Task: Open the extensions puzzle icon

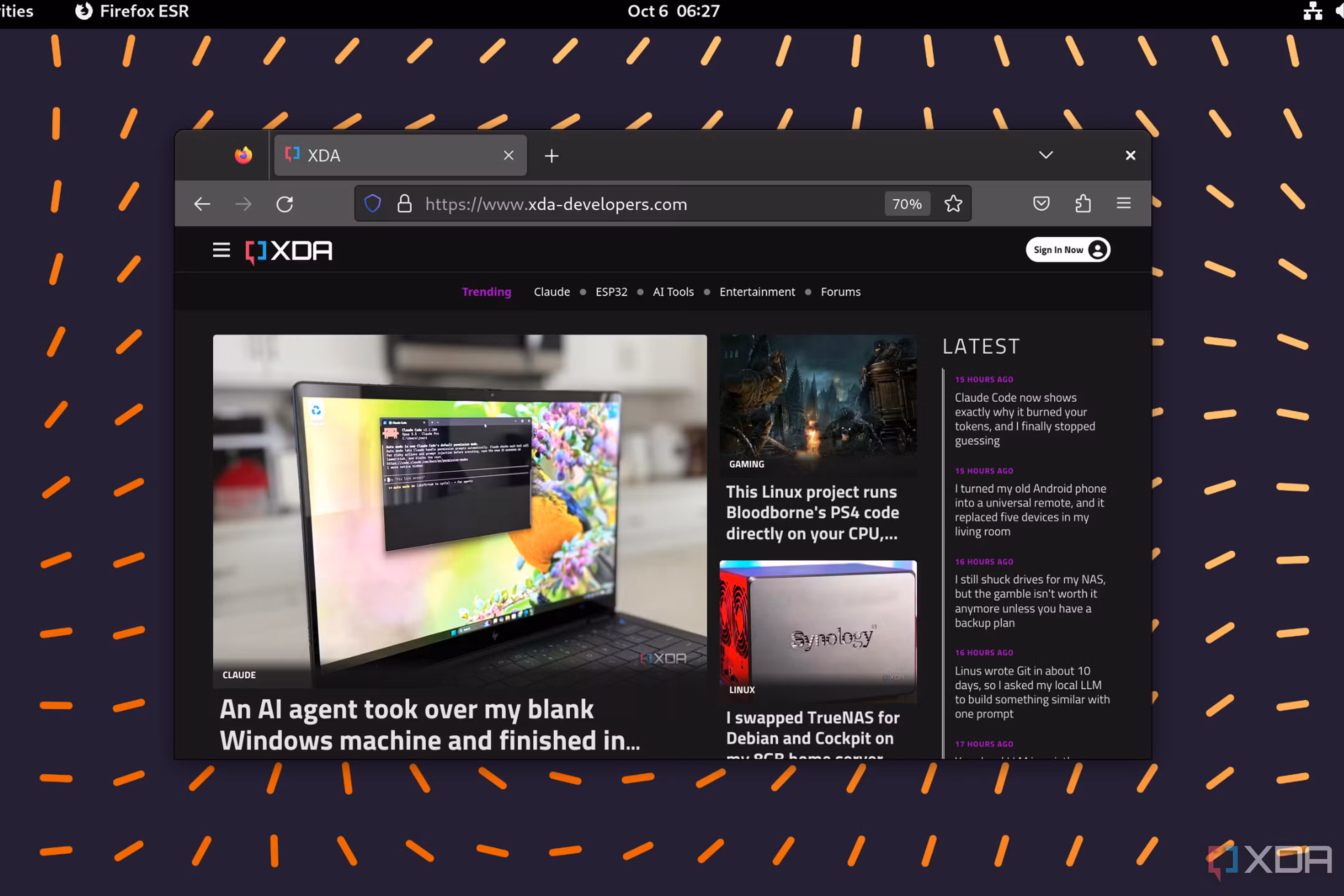Action: tap(1083, 203)
